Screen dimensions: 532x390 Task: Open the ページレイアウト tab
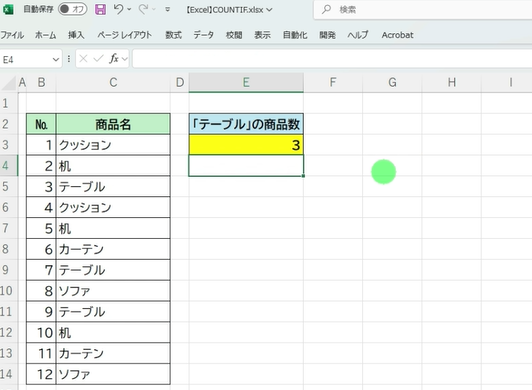tap(125, 35)
